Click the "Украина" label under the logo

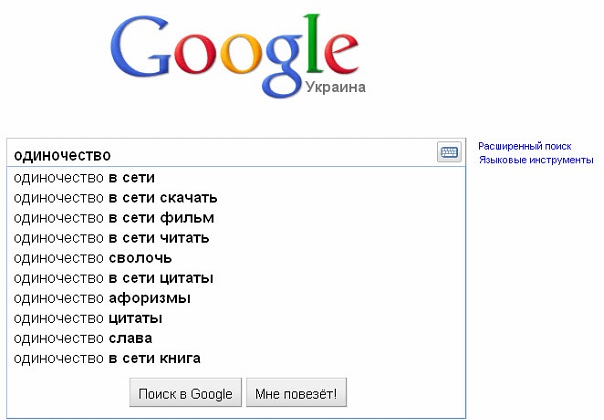click(x=335, y=87)
